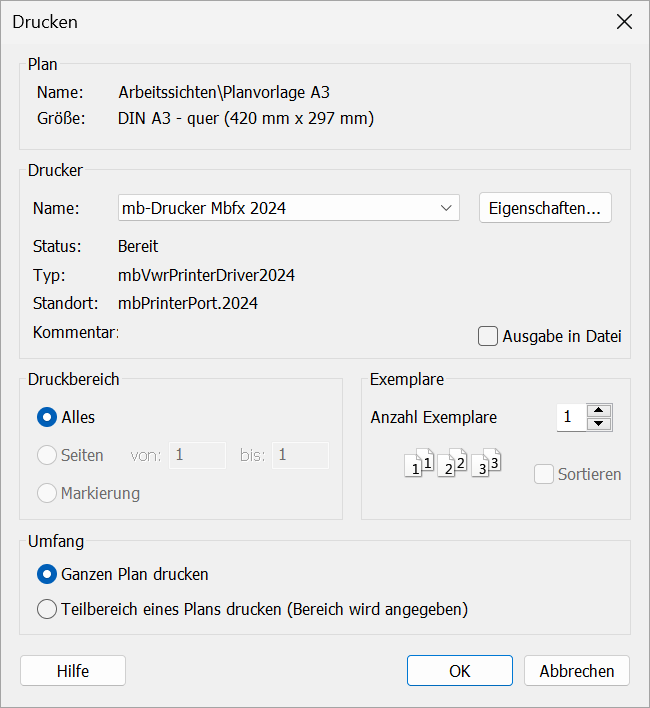Image resolution: width=650 pixels, height=708 pixels.
Task: Click the dropdown chevron beside mb-Drucker Mbfx 2024
Action: click(x=446, y=208)
